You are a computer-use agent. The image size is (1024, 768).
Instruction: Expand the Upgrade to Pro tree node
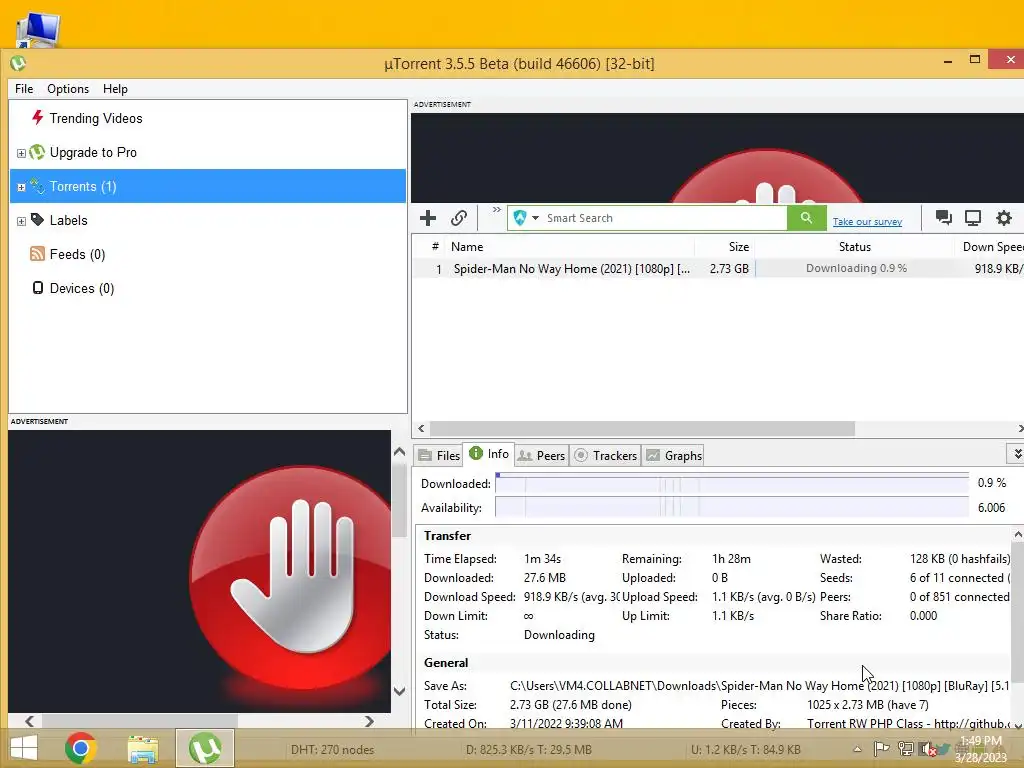(x=21, y=153)
